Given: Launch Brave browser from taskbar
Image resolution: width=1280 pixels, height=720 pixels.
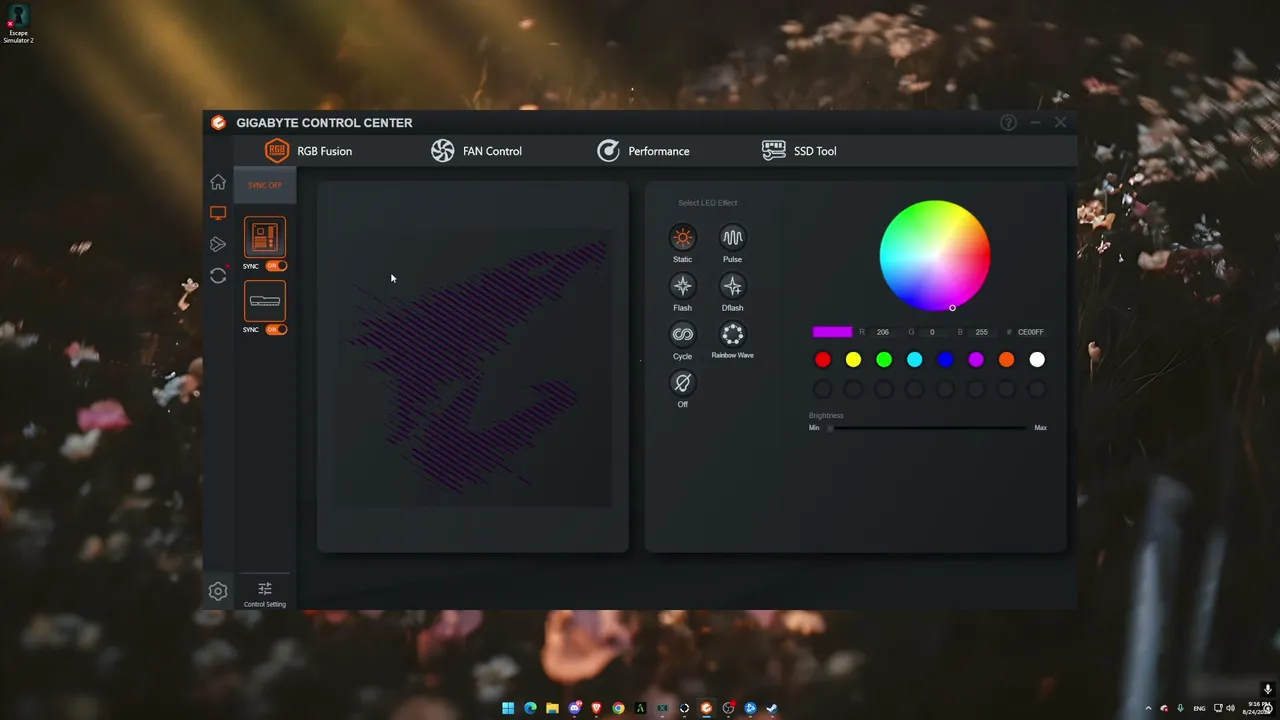Looking at the screenshot, I should 597,708.
